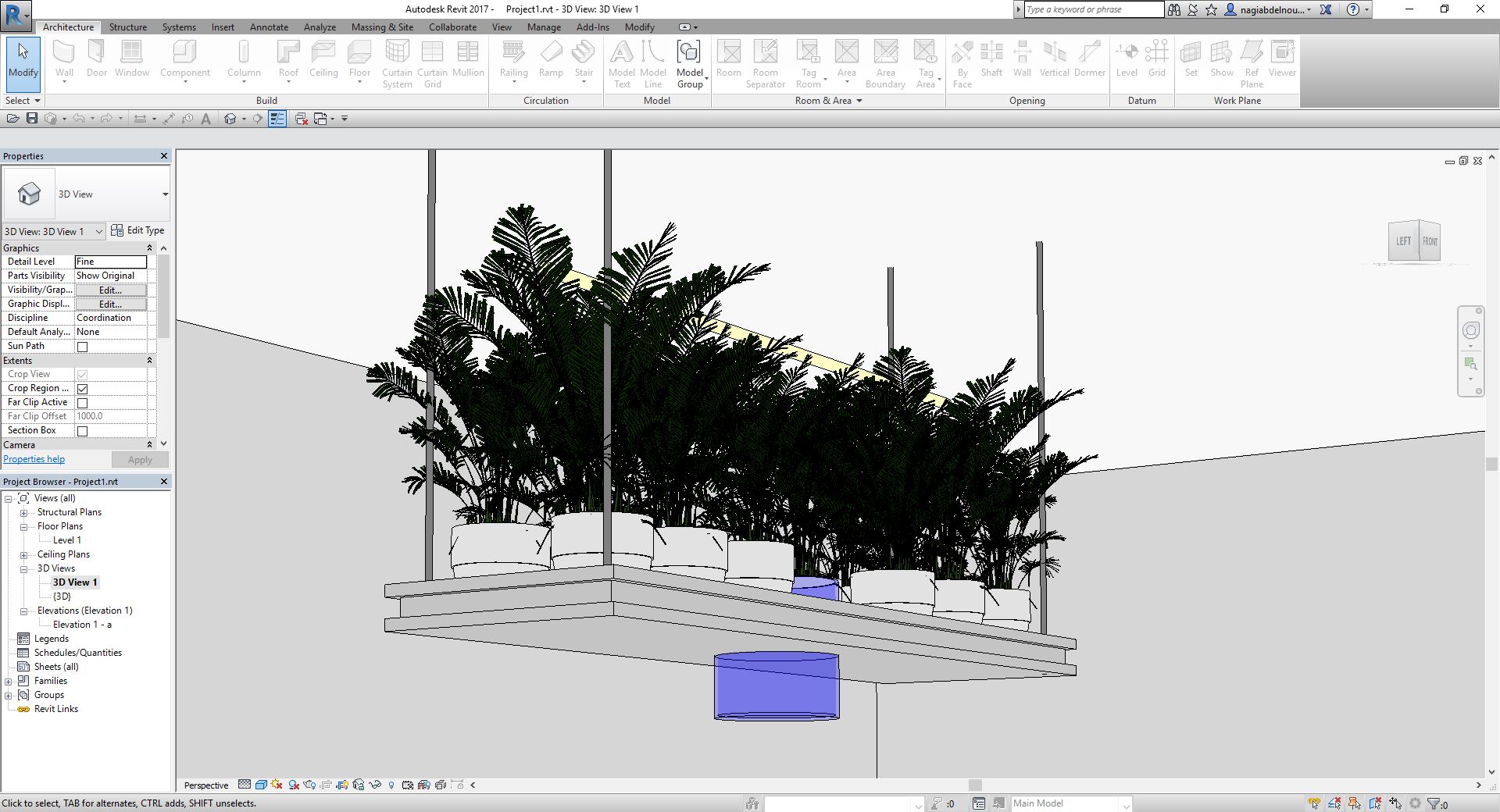
Task: Select the Door tool
Action: tap(97, 59)
